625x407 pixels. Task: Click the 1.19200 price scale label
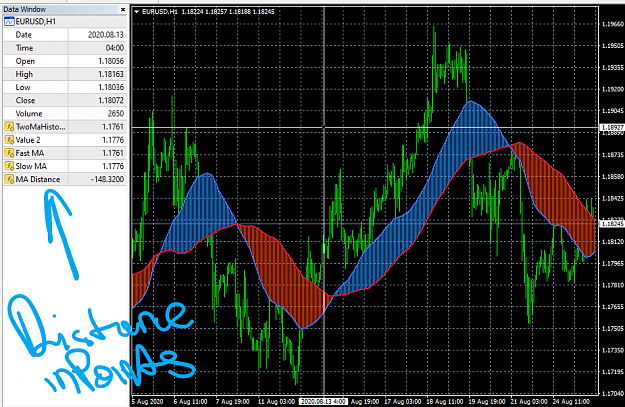[x=613, y=89]
